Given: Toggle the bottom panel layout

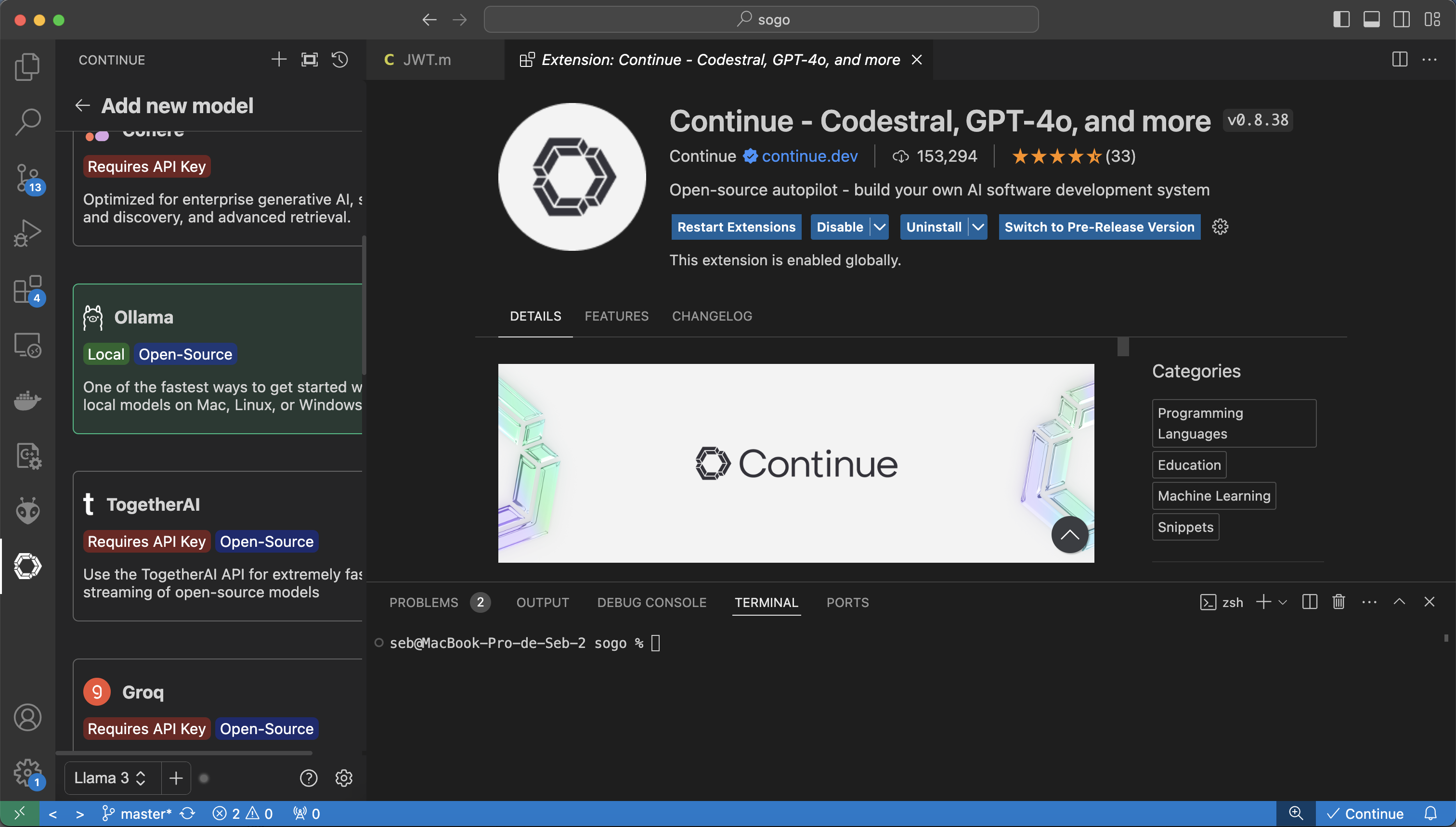Looking at the screenshot, I should (x=1371, y=20).
